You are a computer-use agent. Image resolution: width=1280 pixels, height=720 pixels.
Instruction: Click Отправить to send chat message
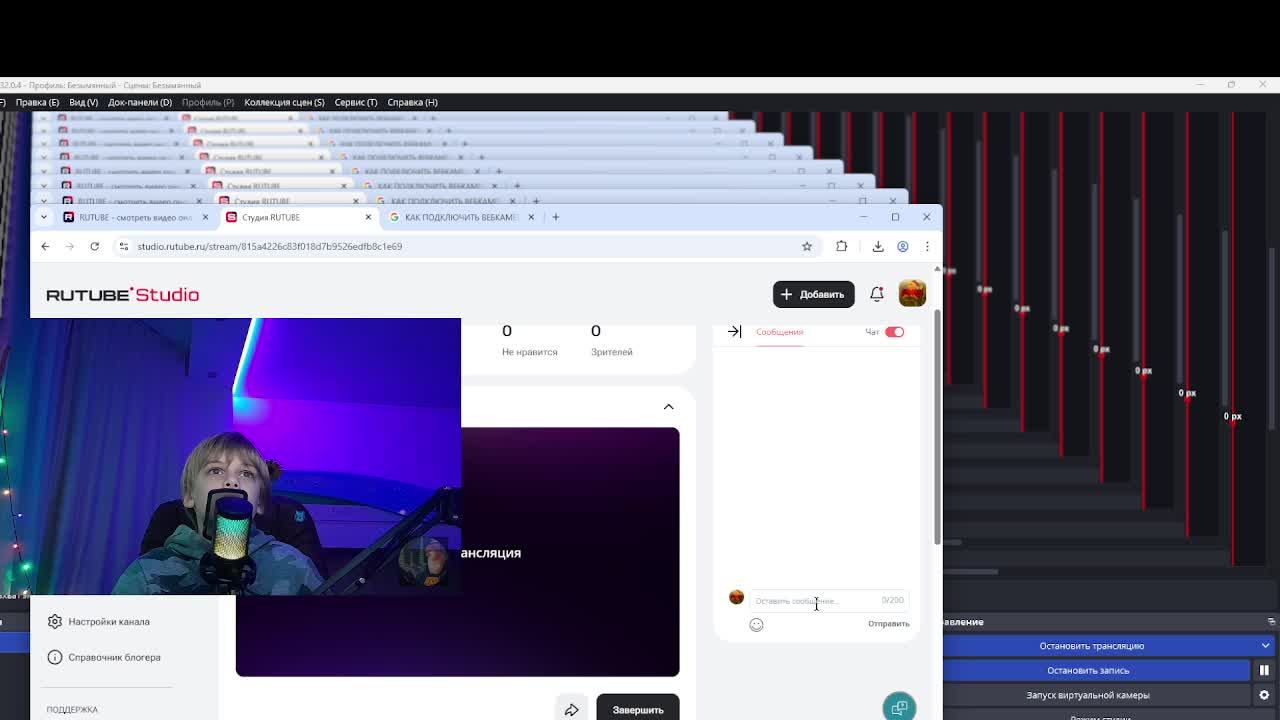click(888, 624)
